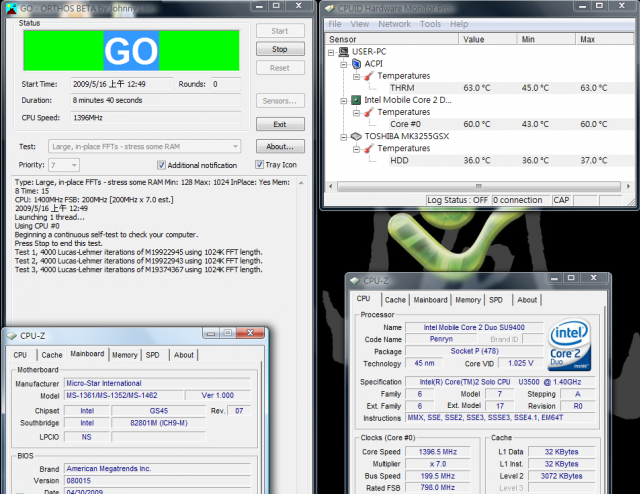Click the ACPI node icon
The height and width of the screenshot is (494, 640).
(356, 64)
